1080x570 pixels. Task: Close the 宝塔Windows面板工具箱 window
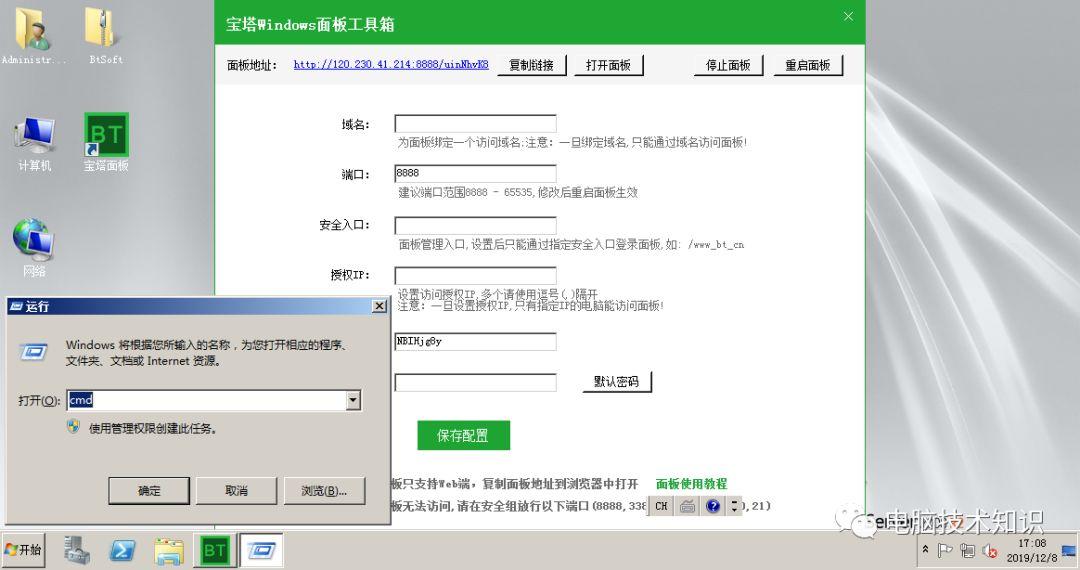click(x=849, y=16)
